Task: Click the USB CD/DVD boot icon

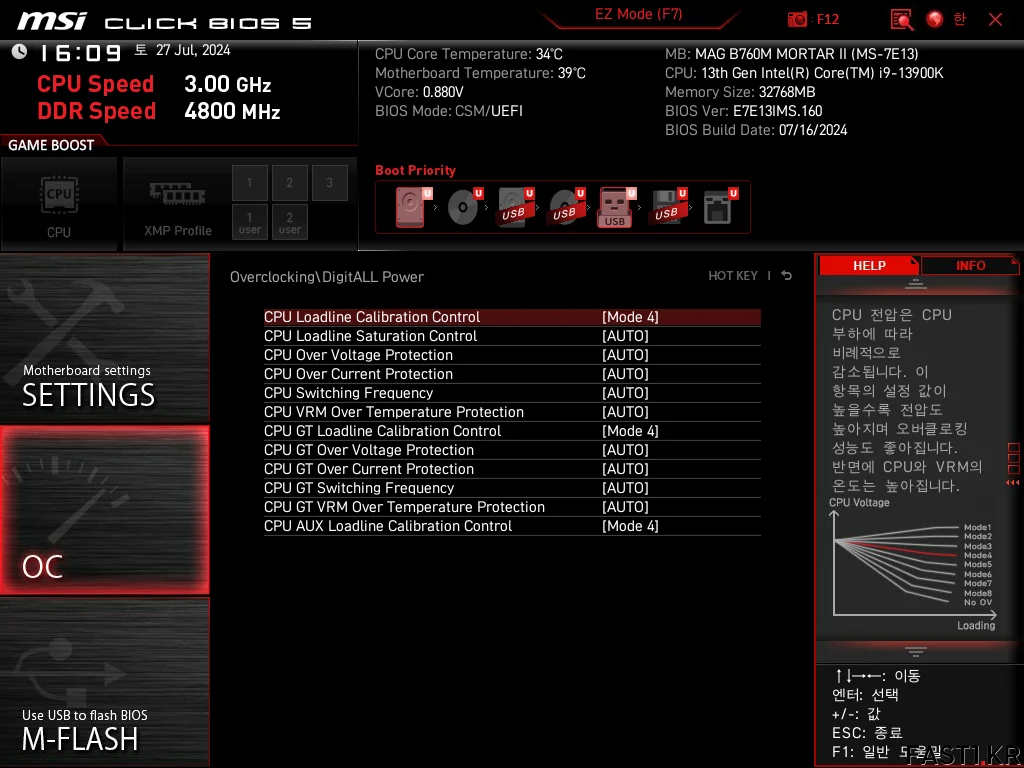Action: pos(566,207)
